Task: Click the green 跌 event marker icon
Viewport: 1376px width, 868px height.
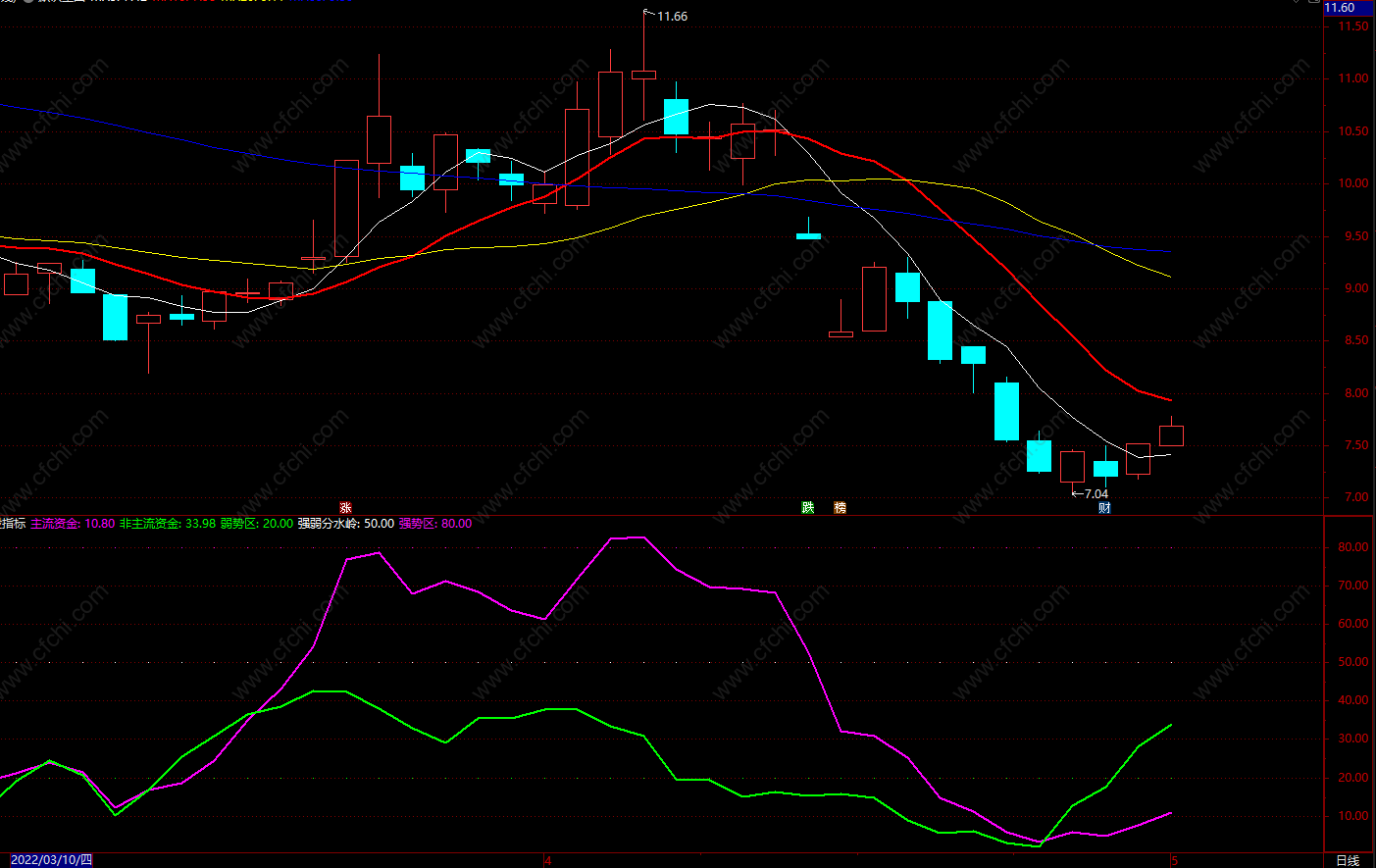Action: click(808, 507)
